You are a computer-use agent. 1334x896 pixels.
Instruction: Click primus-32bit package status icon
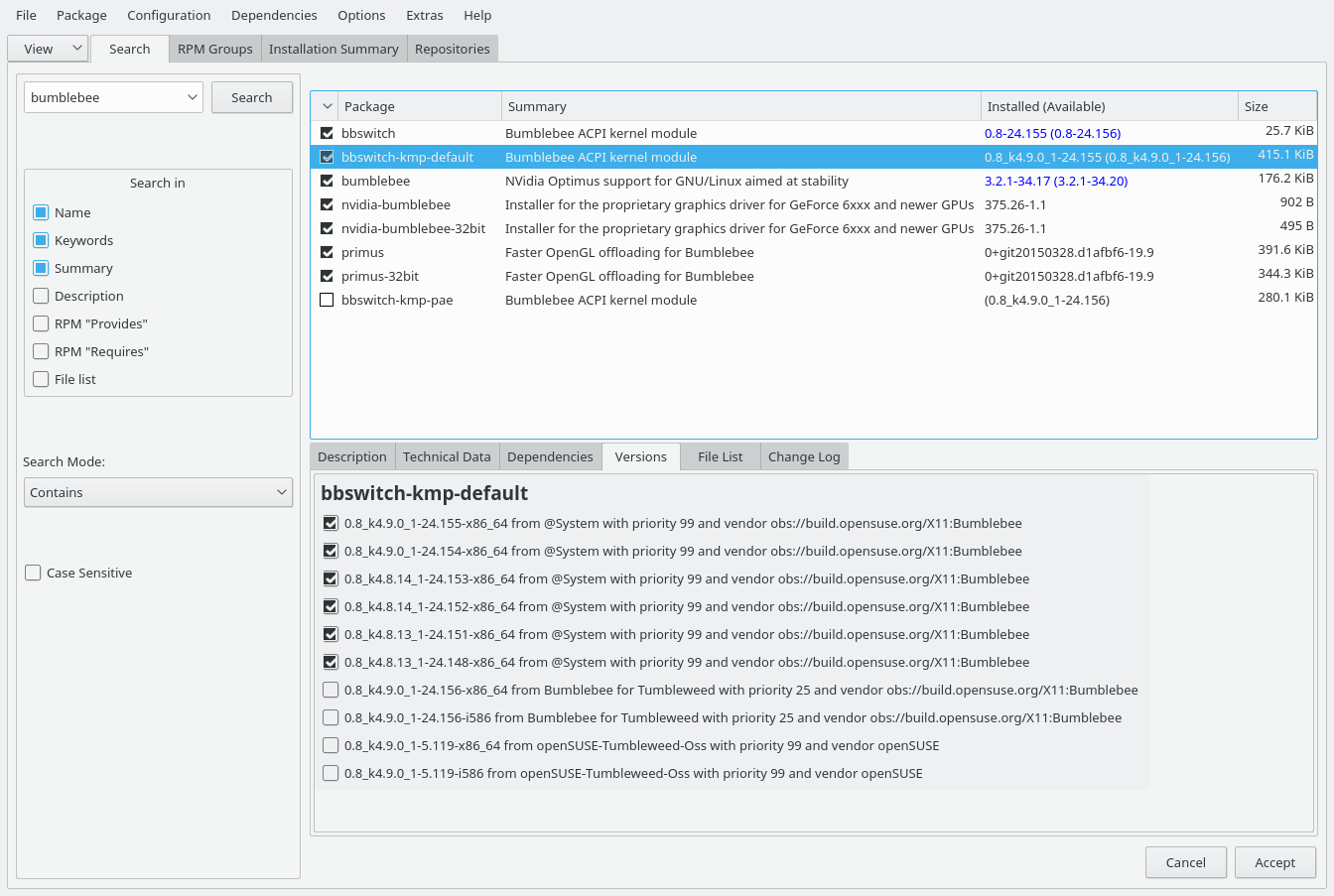point(327,276)
